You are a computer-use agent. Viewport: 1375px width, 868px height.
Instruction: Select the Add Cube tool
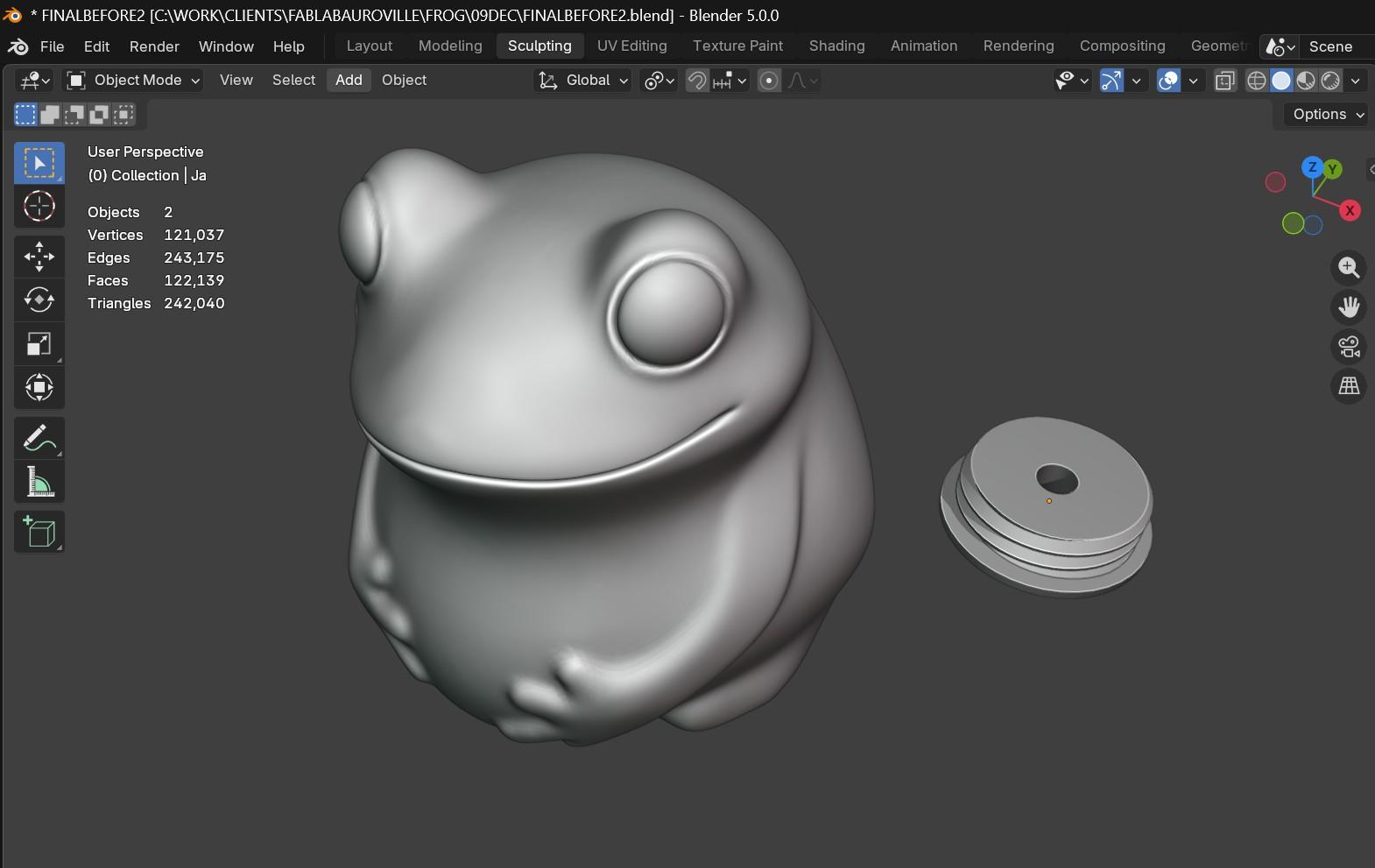coord(39,532)
